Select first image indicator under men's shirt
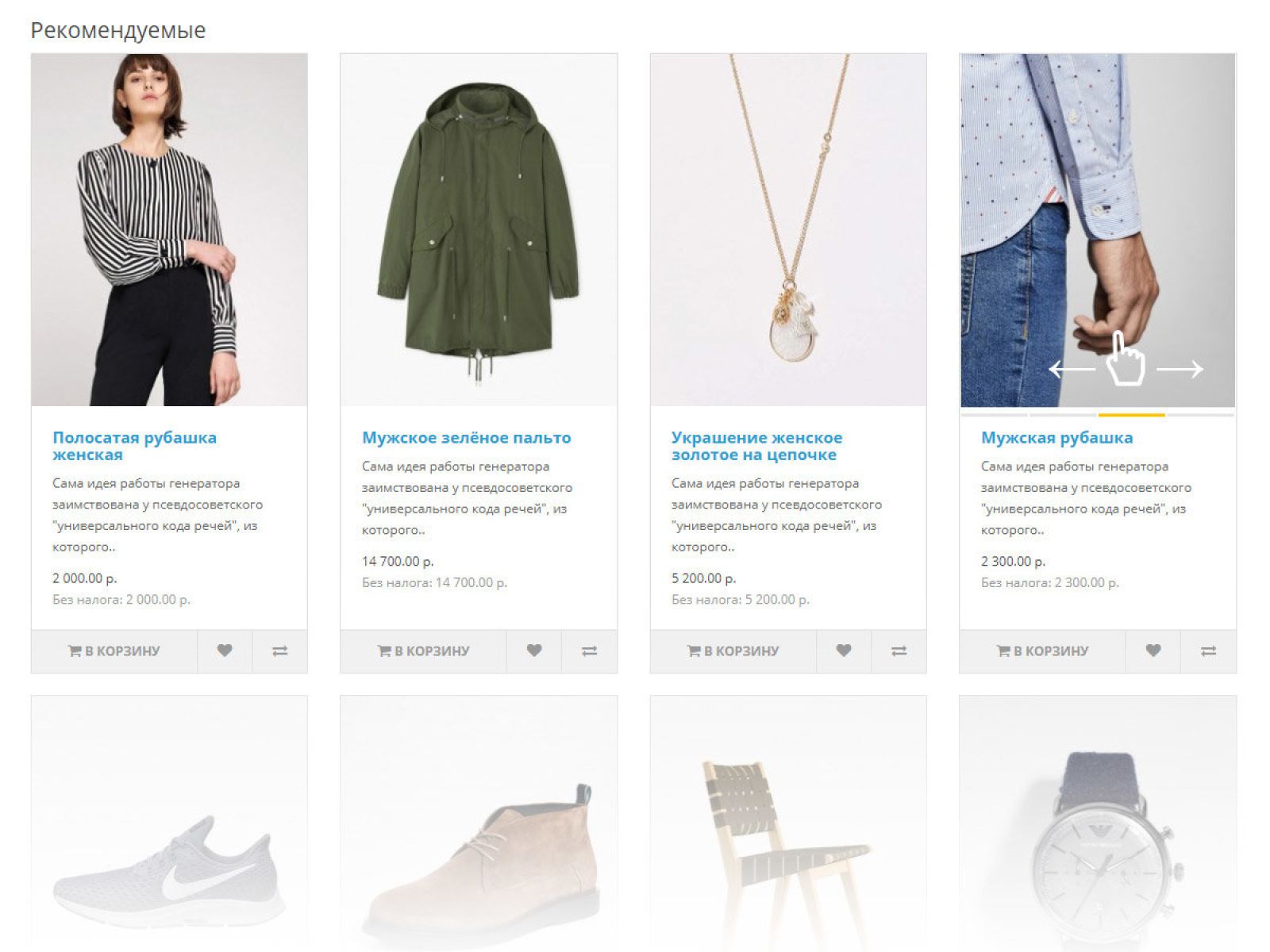The image size is (1270, 952). coord(994,414)
